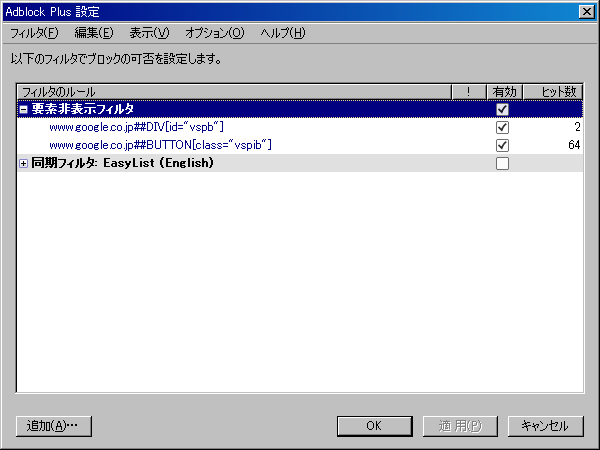Expand the 同期フィルタ EasyList group
600x450 pixels.
(x=24, y=163)
